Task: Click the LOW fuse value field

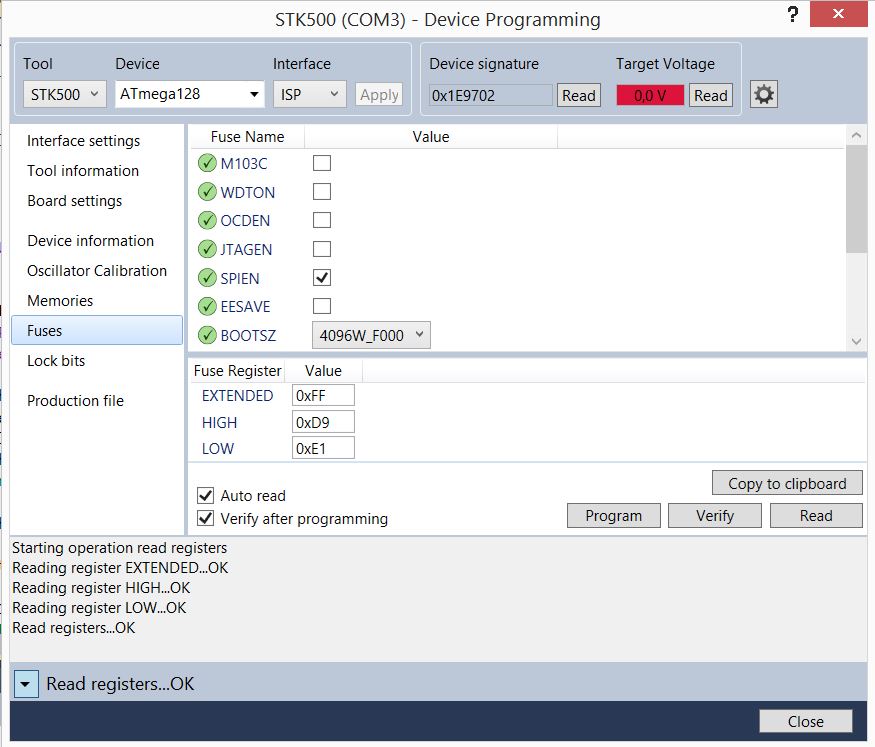Action: coord(323,448)
